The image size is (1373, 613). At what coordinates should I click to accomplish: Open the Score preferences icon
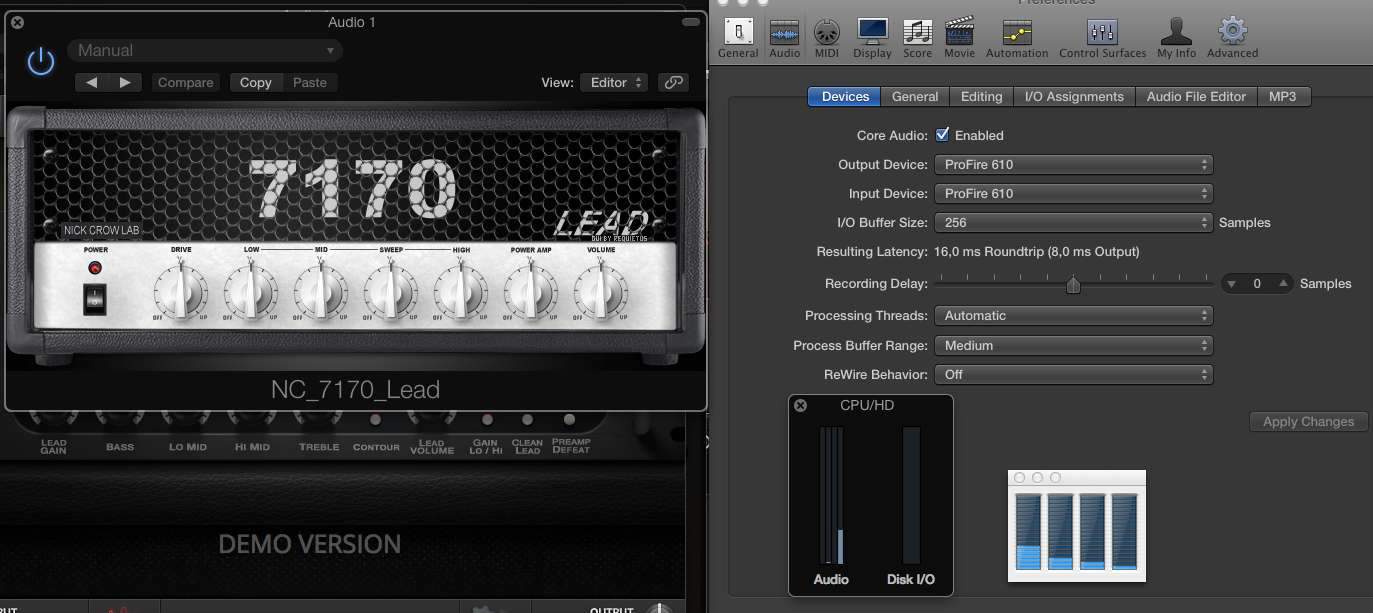917,38
